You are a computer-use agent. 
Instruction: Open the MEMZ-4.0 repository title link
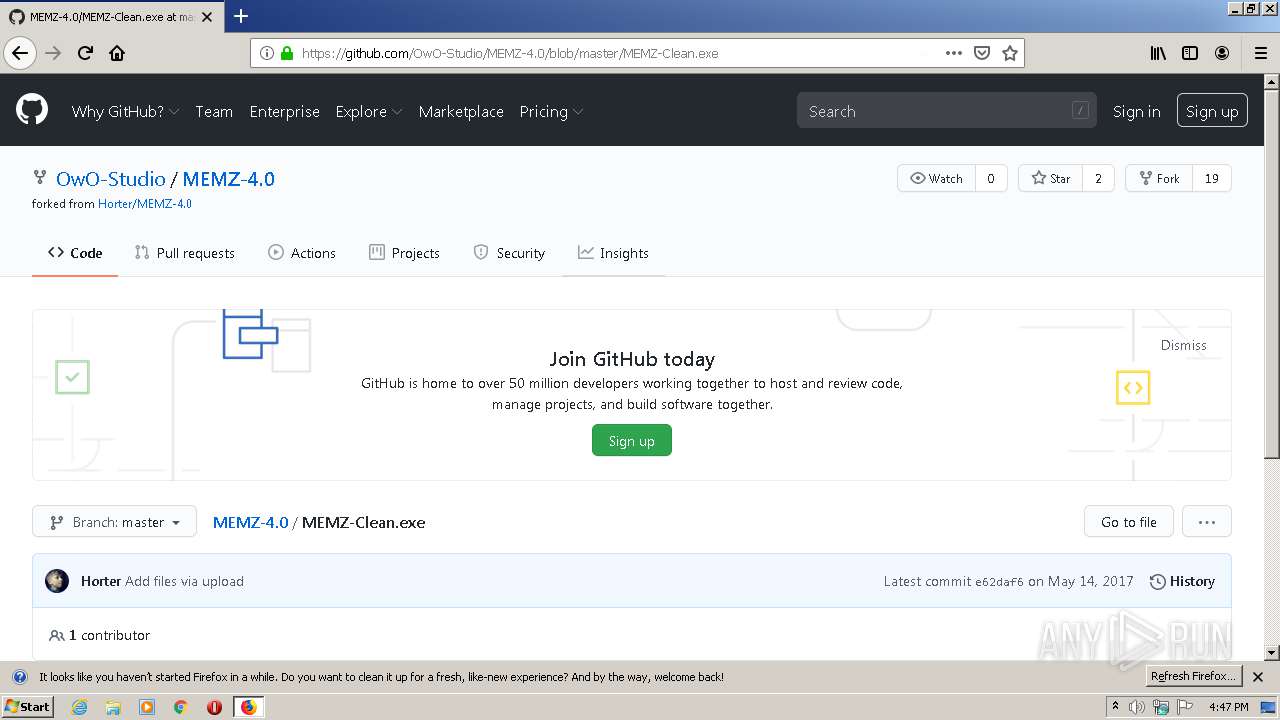pyautogui.click(x=228, y=179)
